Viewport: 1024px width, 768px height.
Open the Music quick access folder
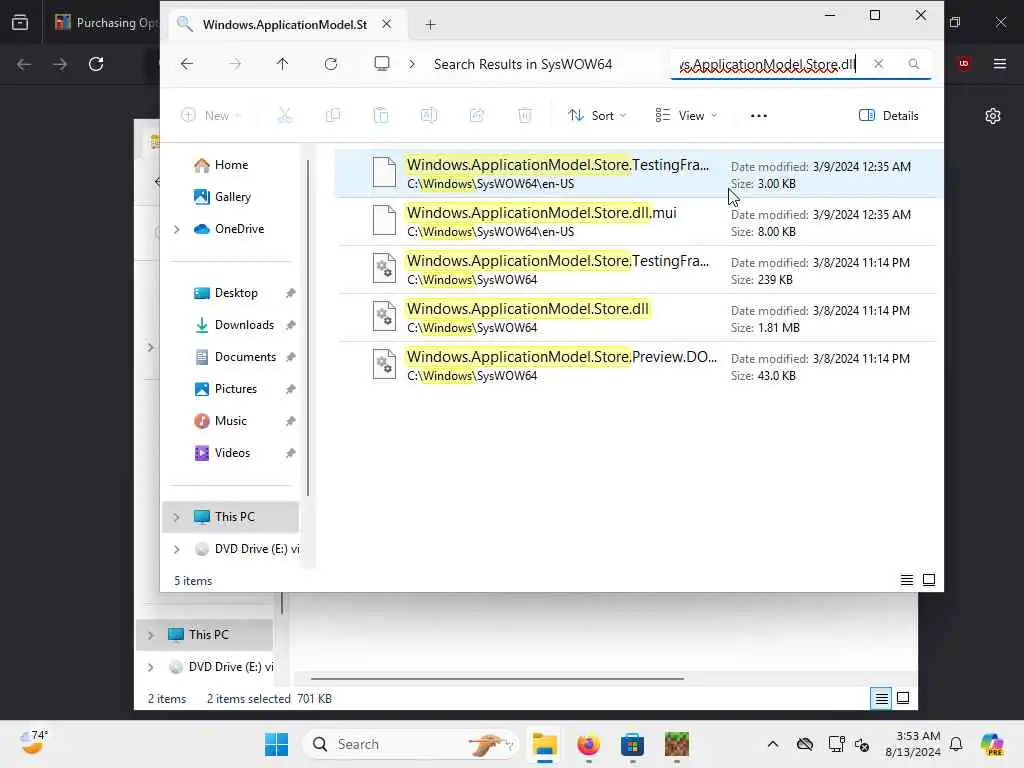click(231, 421)
